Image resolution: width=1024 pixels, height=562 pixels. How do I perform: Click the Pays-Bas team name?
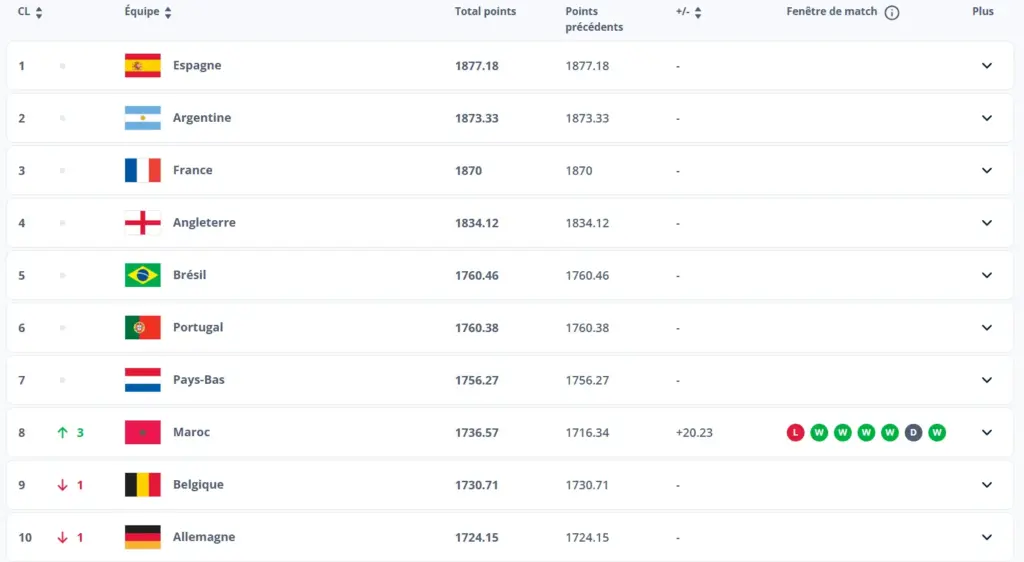[199, 380]
